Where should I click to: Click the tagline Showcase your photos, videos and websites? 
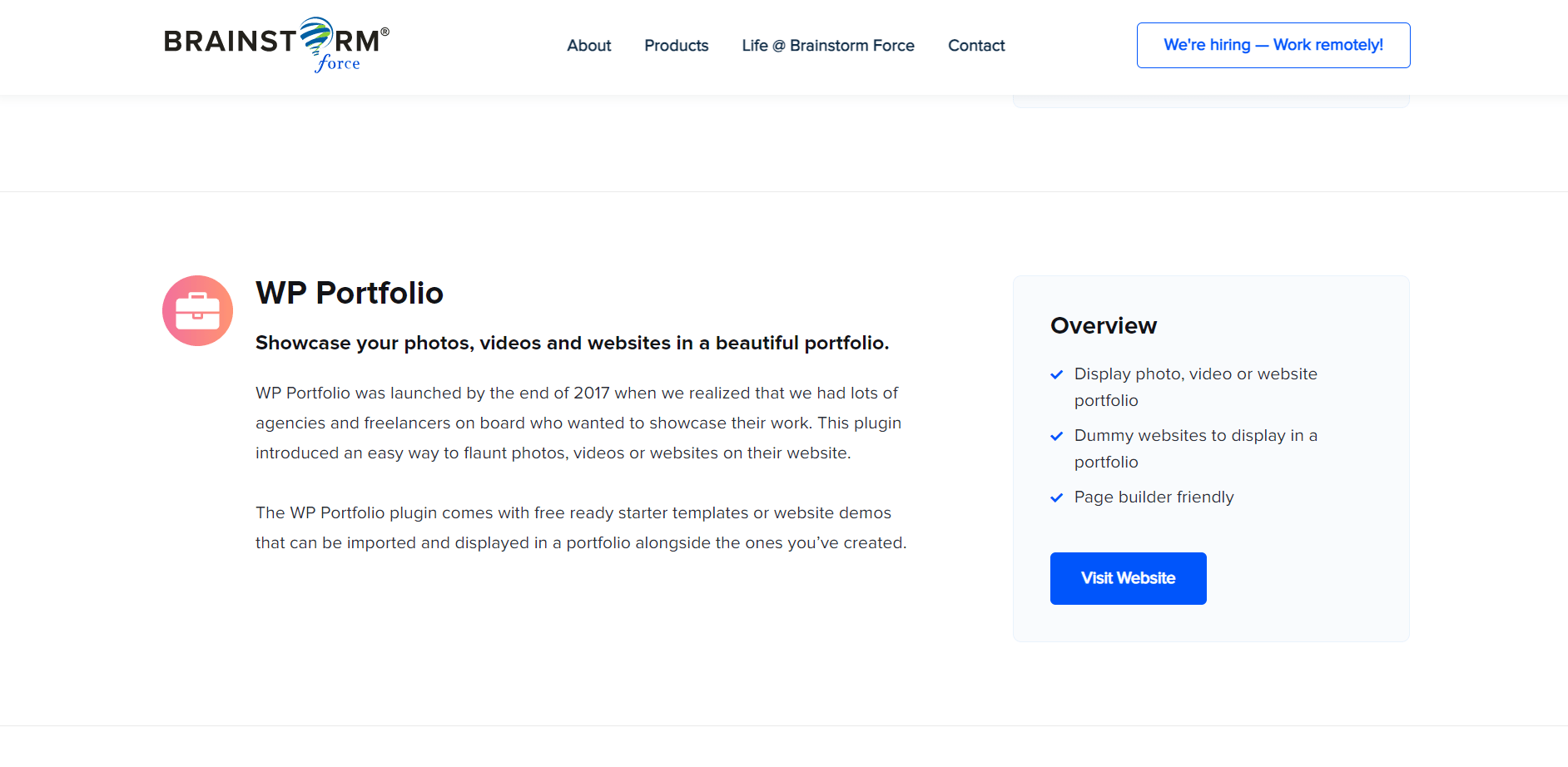[573, 343]
